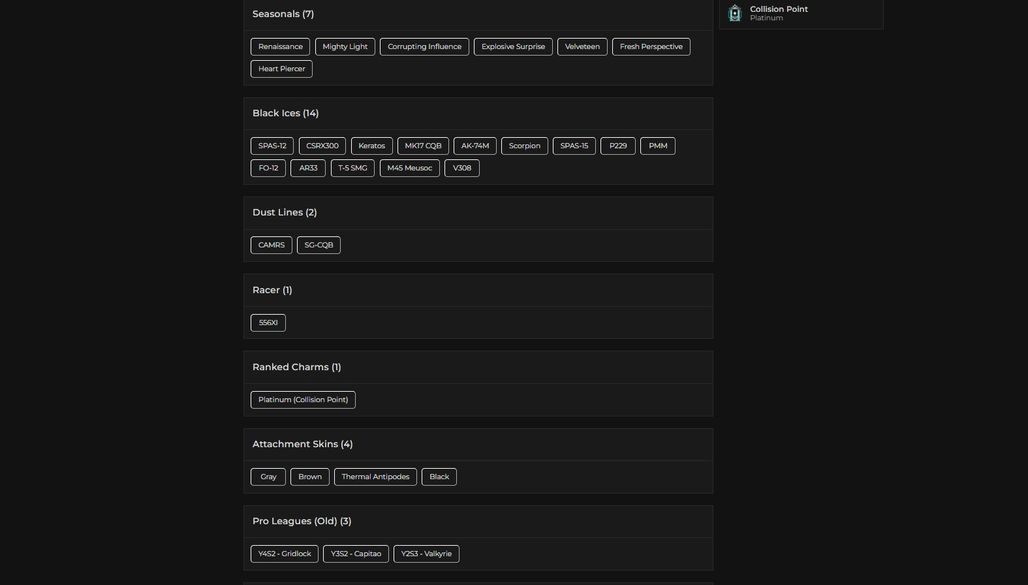Click the Ranked Charms (1) header
Image resolution: width=1028 pixels, height=585 pixels.
tap(296, 367)
